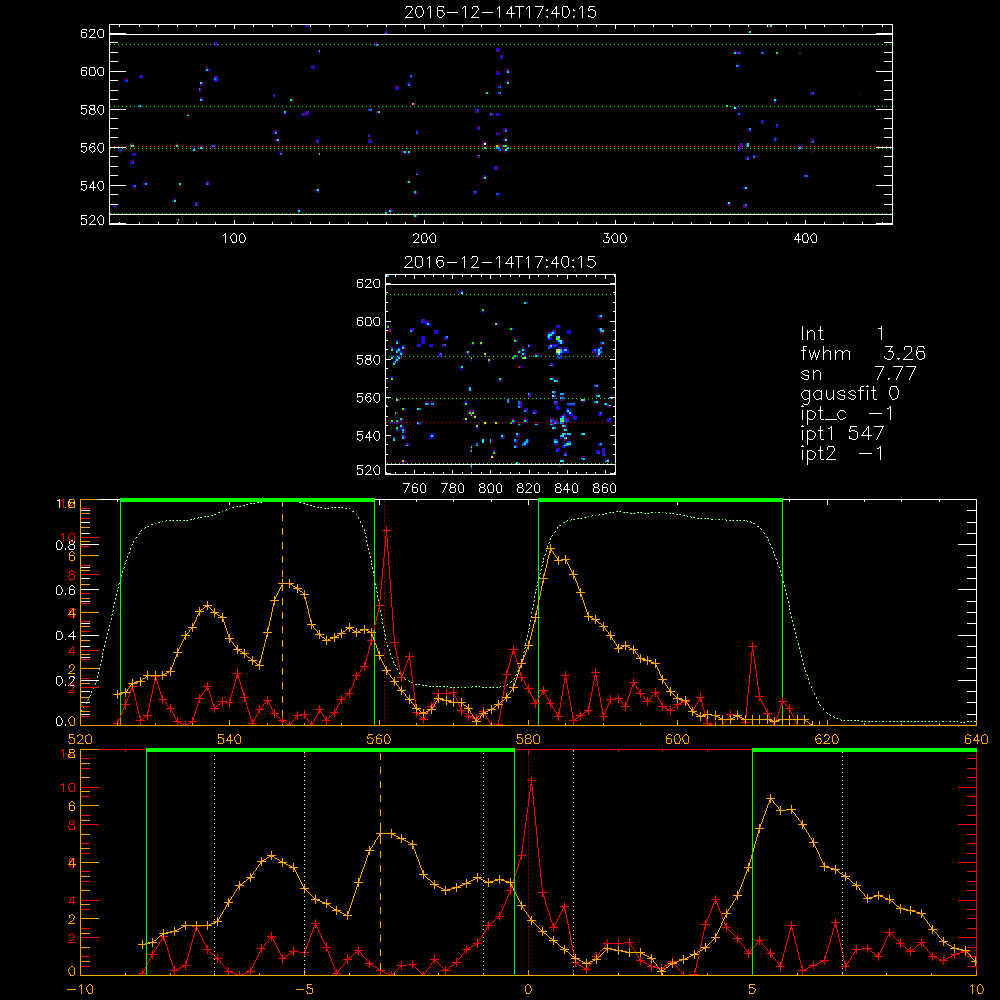The width and height of the screenshot is (1000, 1000).
Task: Click x-axis label 0 on the bottom plot
Action: coord(528,989)
